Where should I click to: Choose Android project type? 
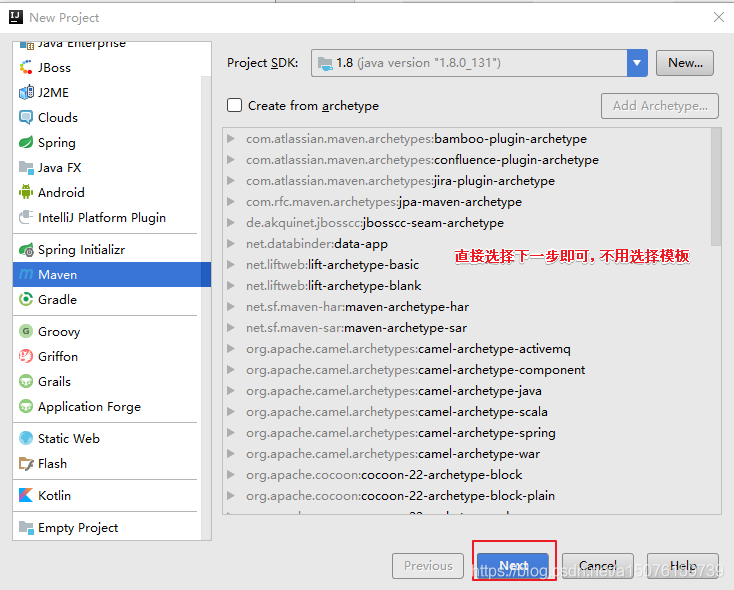point(107,192)
